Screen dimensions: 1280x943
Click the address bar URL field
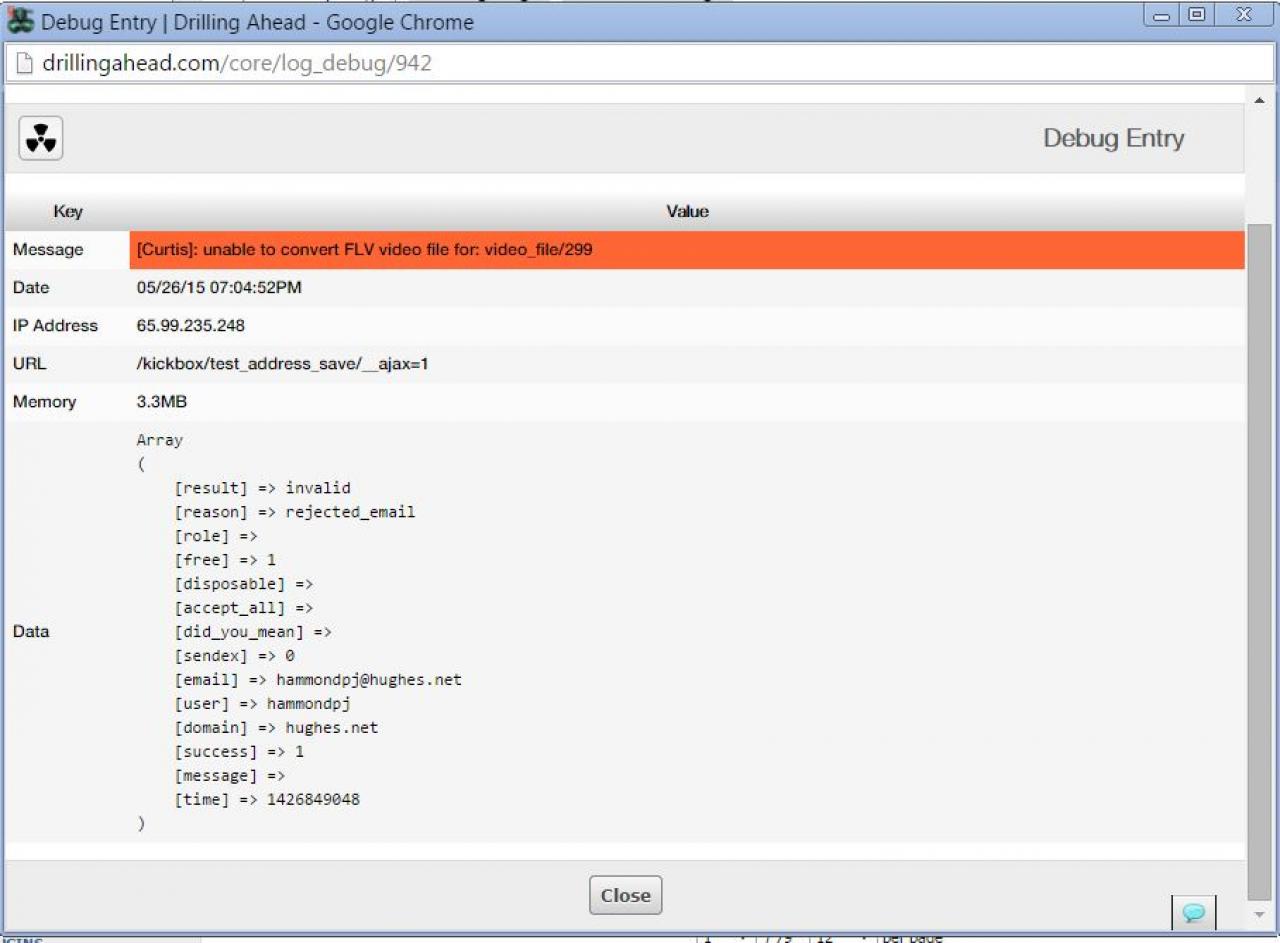[x=640, y=64]
